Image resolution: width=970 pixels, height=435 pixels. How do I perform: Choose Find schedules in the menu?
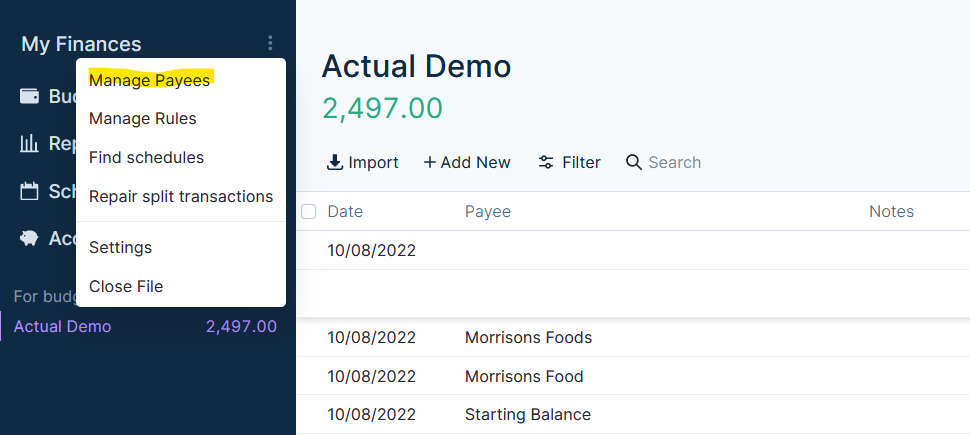pyautogui.click(x=146, y=158)
